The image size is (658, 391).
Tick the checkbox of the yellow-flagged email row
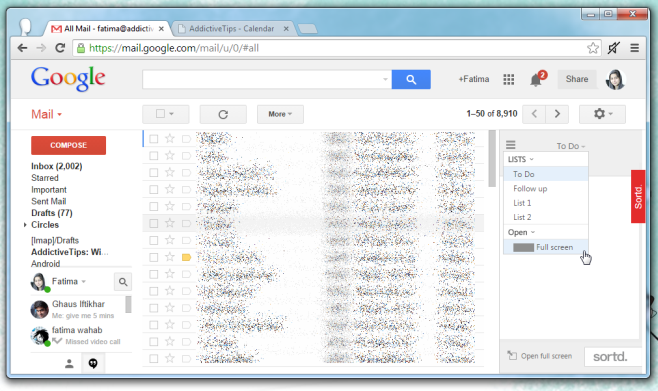154,257
